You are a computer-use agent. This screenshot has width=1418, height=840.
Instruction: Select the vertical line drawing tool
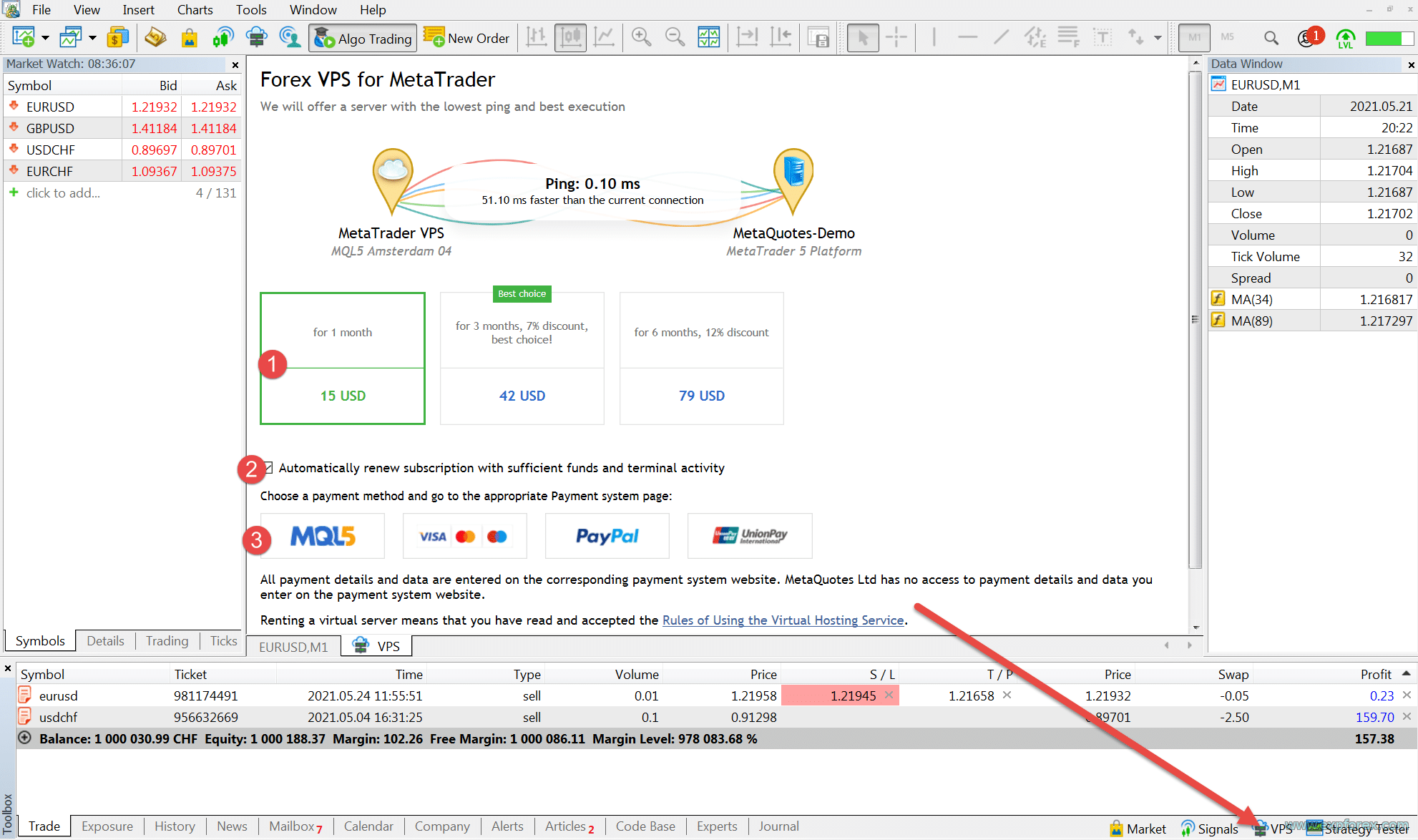pos(934,37)
